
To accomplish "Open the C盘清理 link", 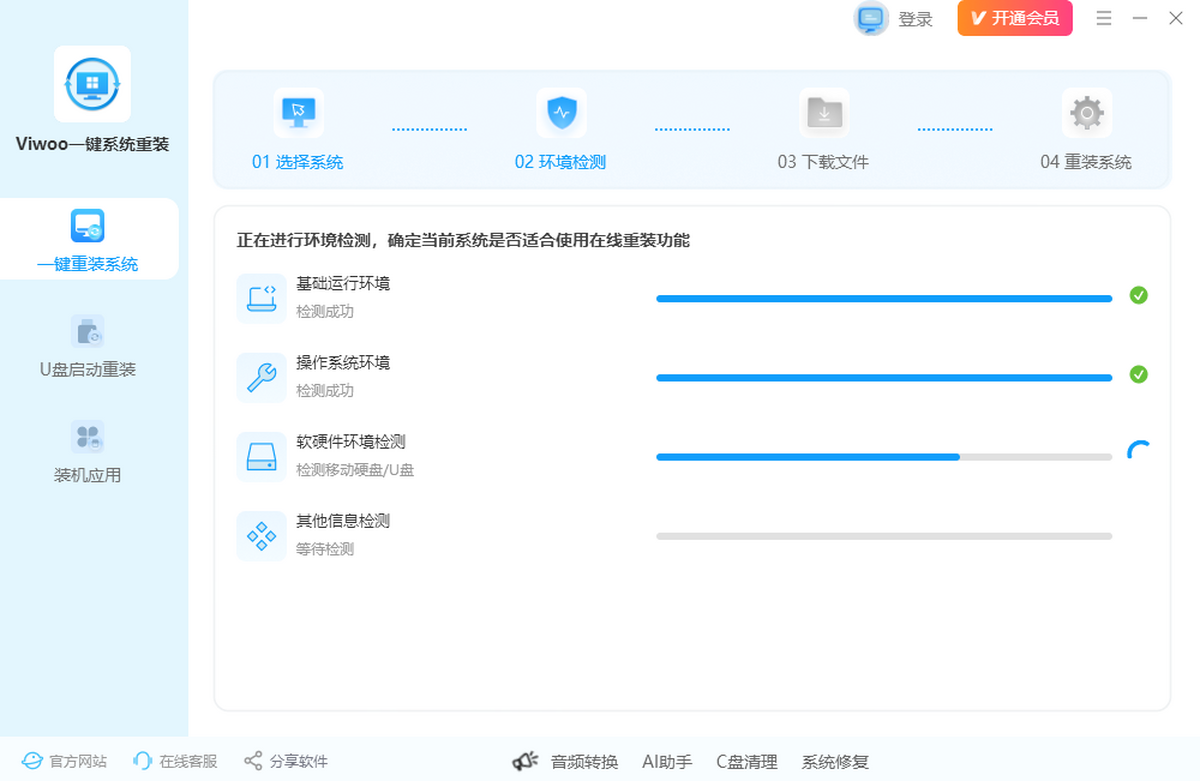I will pos(747,762).
